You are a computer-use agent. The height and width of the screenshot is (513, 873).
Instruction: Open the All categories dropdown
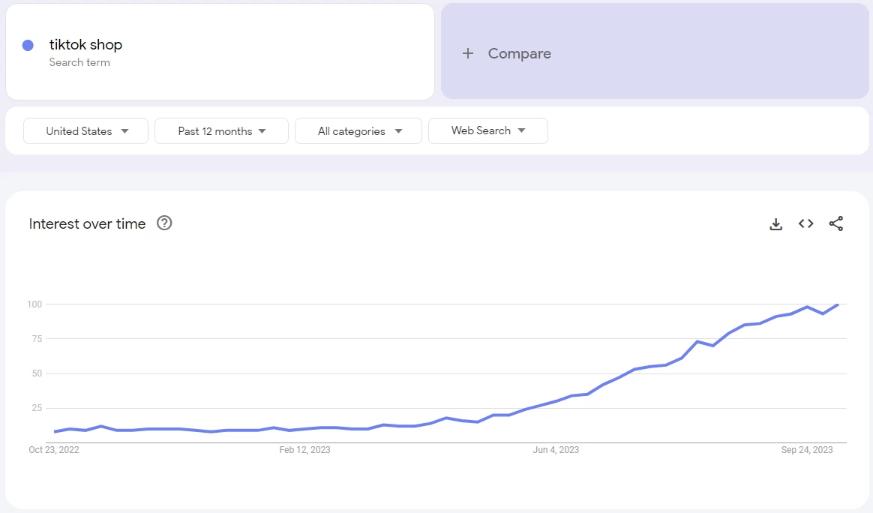359,131
